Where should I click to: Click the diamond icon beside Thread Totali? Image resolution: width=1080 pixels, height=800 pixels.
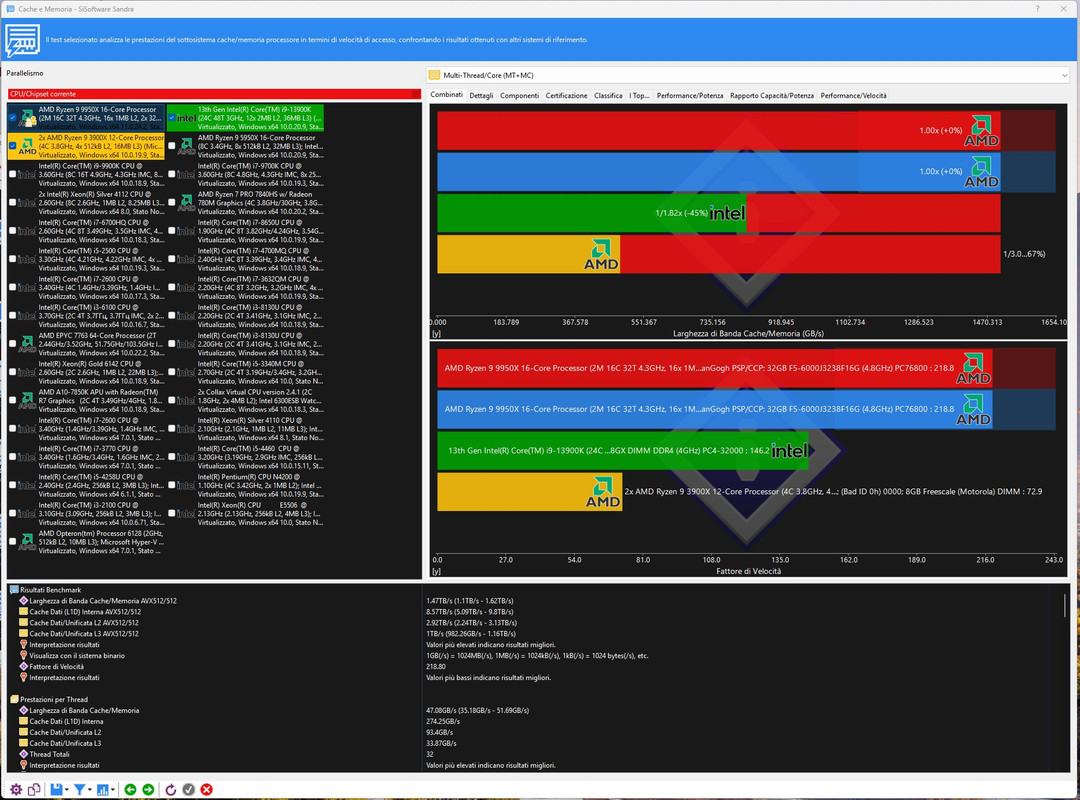(23, 755)
